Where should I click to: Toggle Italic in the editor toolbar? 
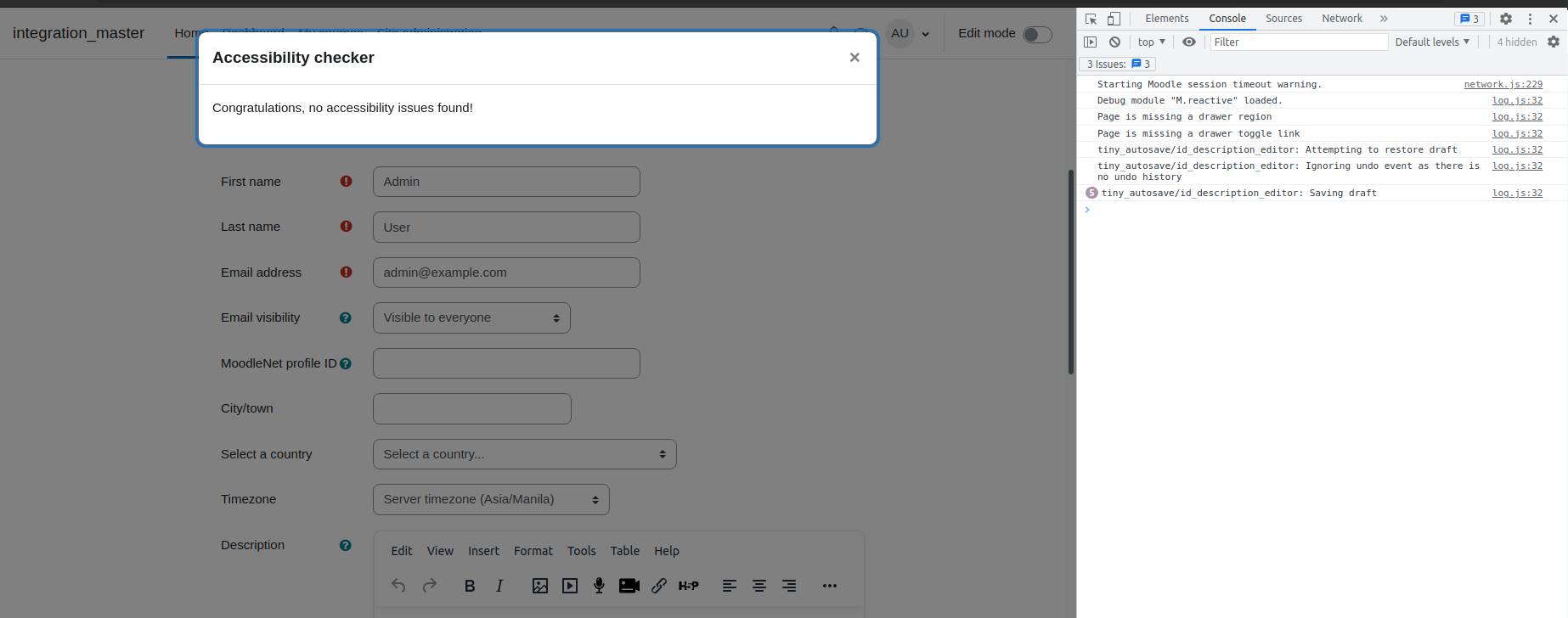coord(499,586)
